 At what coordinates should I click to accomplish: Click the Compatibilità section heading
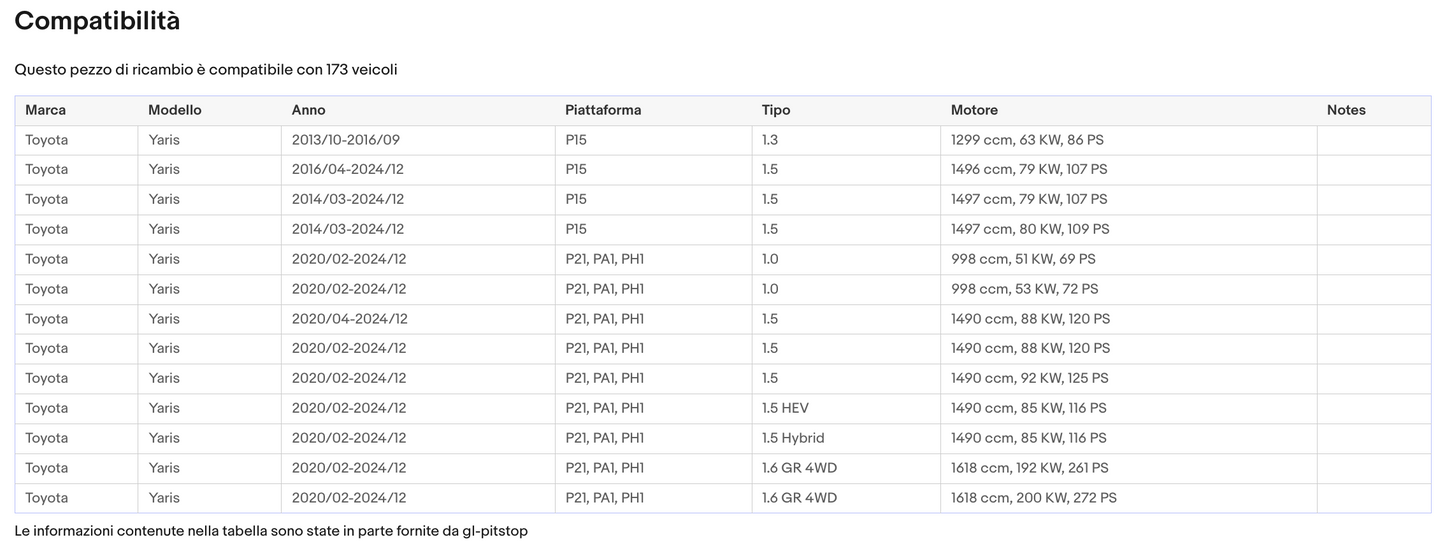(97, 21)
